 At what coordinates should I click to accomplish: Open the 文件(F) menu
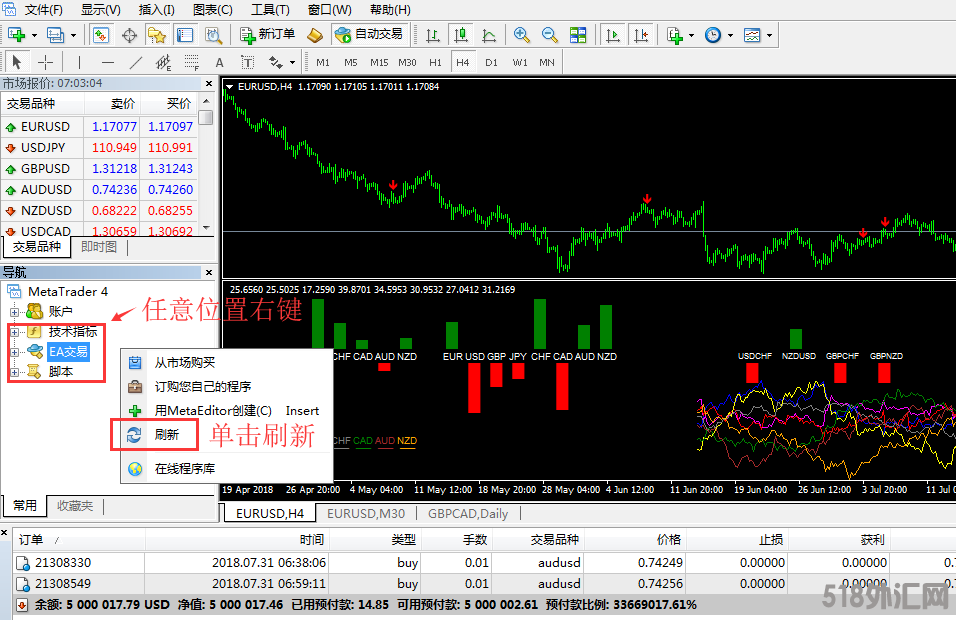pos(43,10)
